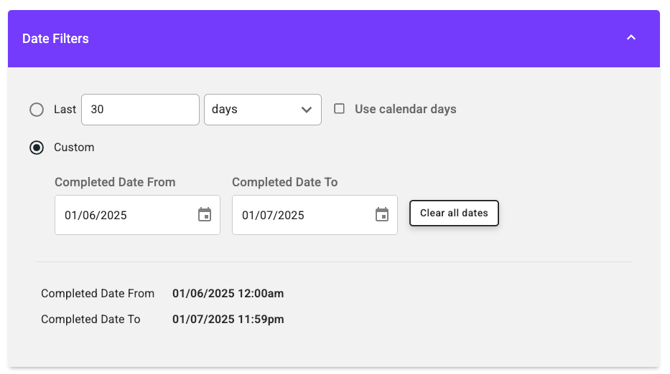The image size is (670, 374).
Task: Click the Date Filters header title
Action: (x=56, y=38)
